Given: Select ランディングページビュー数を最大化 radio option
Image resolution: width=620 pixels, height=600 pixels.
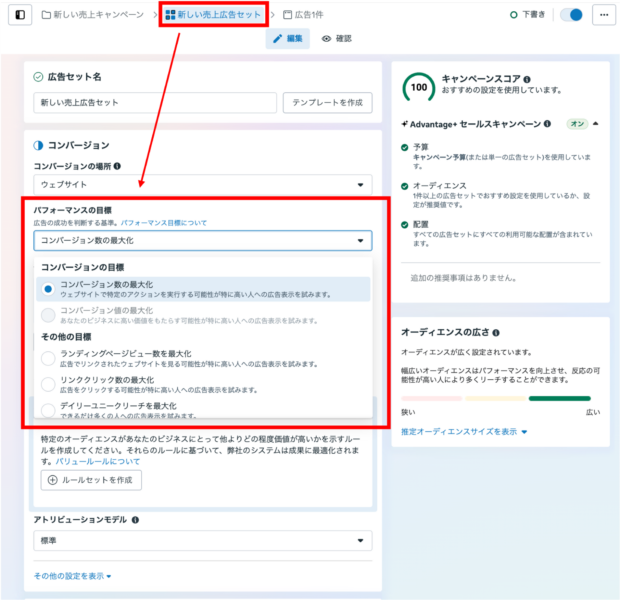Looking at the screenshot, I should [x=48, y=356].
